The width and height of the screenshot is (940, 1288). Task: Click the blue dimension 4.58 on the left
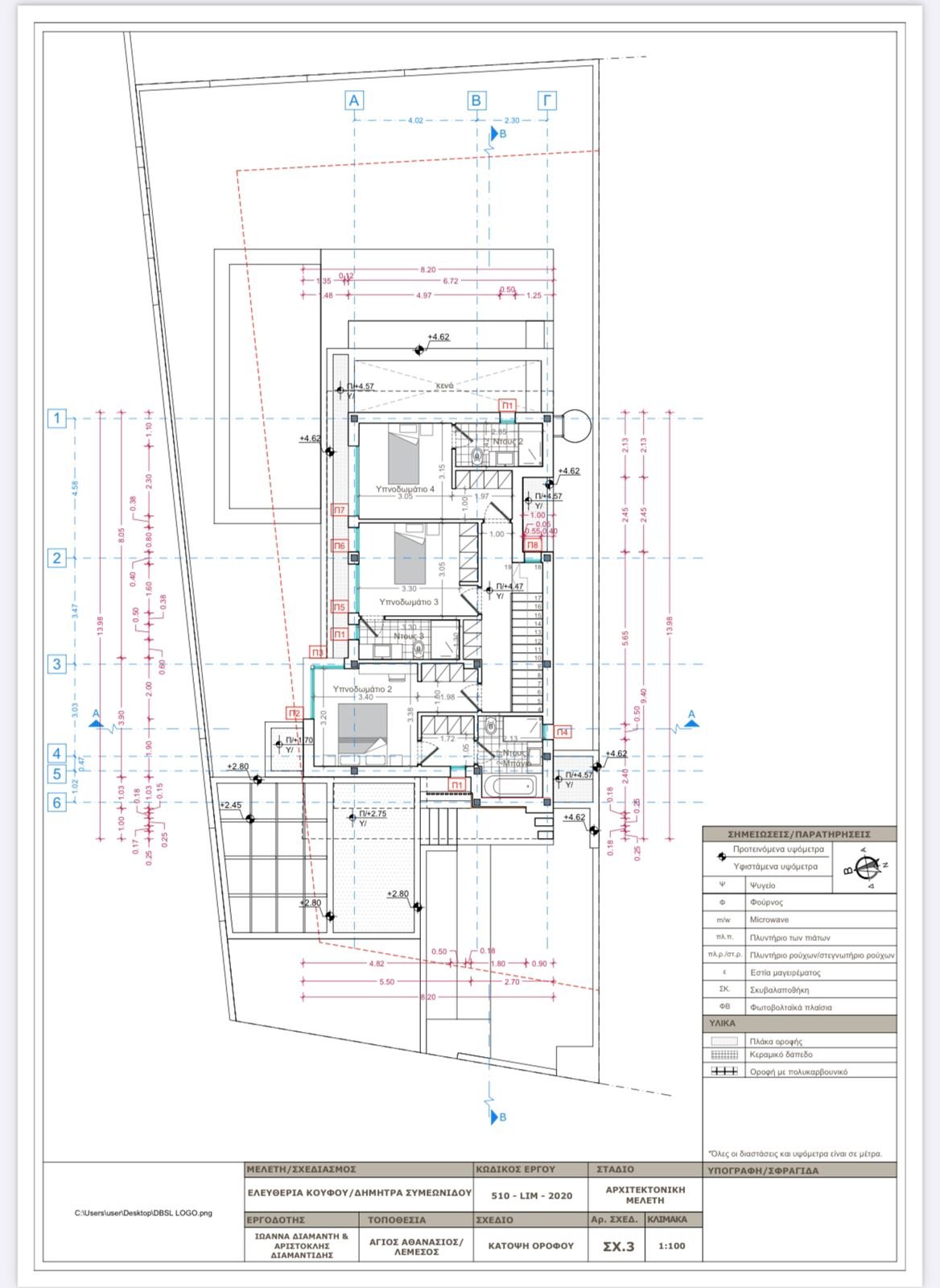pos(75,487)
